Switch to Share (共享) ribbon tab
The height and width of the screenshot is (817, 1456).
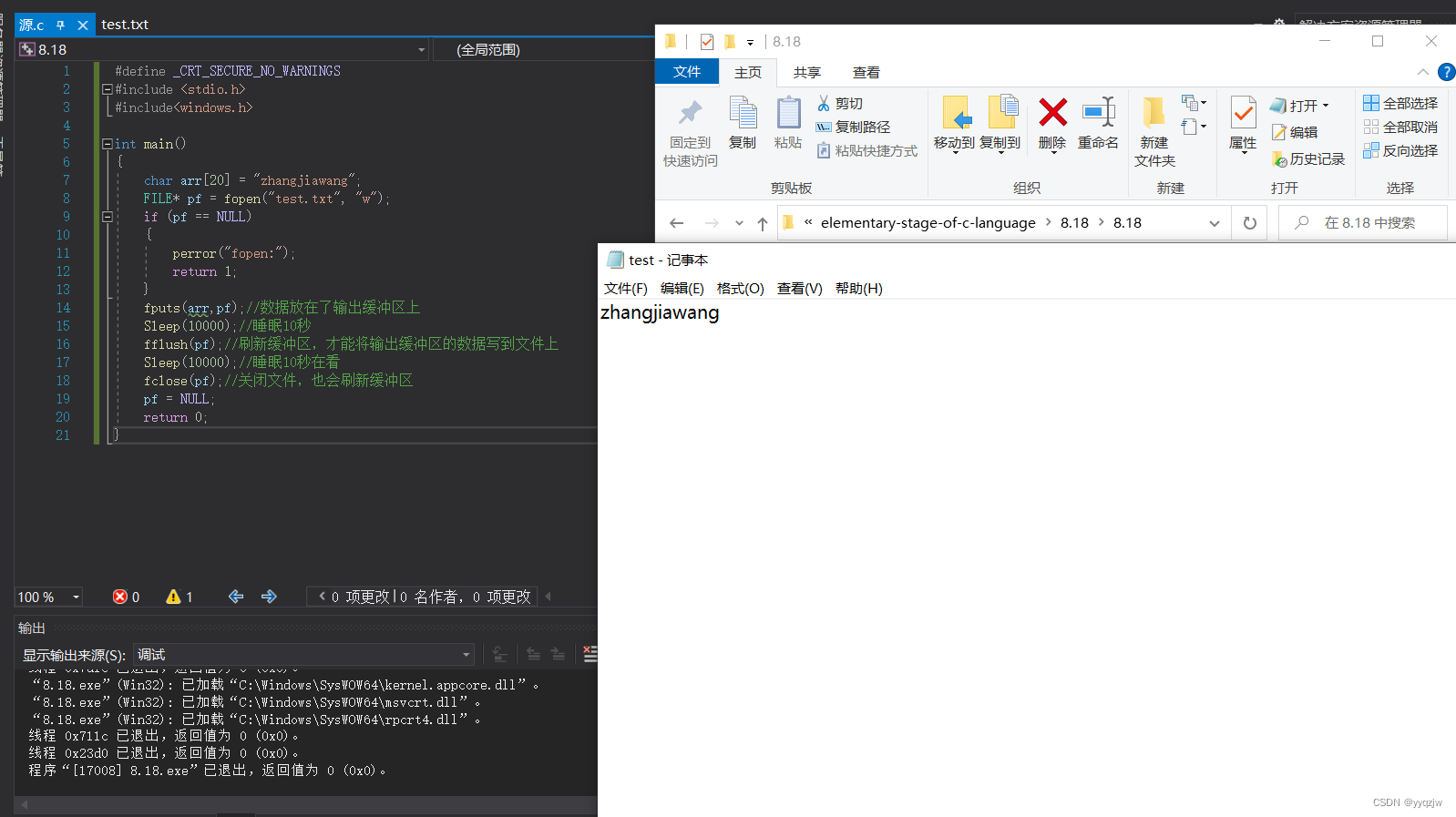tap(807, 73)
